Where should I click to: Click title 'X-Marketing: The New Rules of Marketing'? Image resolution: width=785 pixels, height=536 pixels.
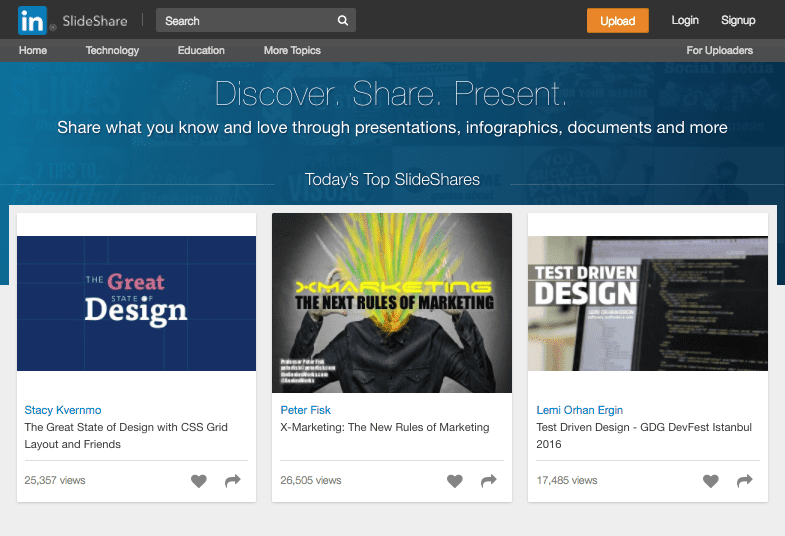tap(385, 427)
